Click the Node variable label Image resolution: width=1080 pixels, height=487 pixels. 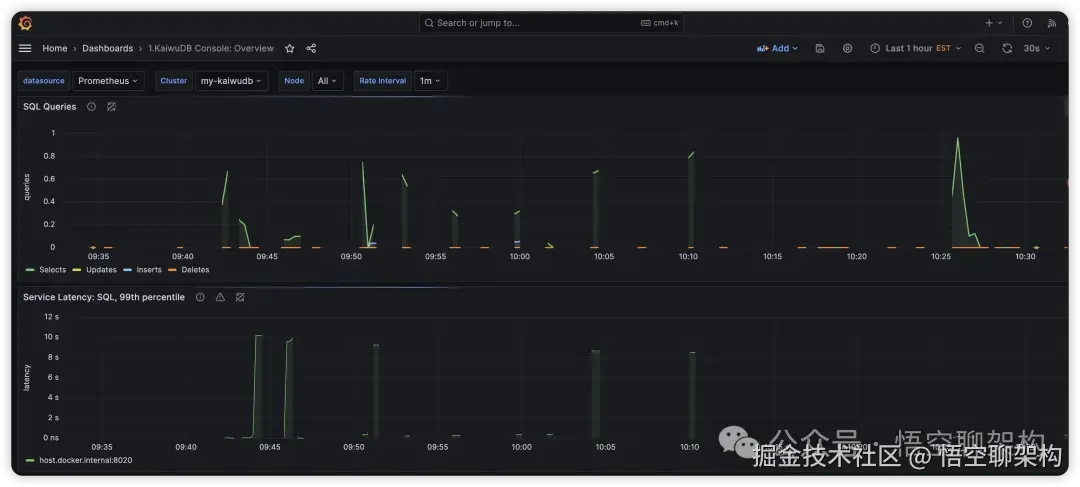[294, 81]
